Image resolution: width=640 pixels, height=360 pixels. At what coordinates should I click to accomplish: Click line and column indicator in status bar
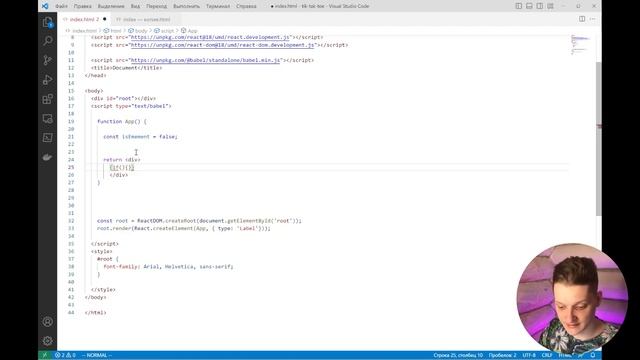[458, 355]
